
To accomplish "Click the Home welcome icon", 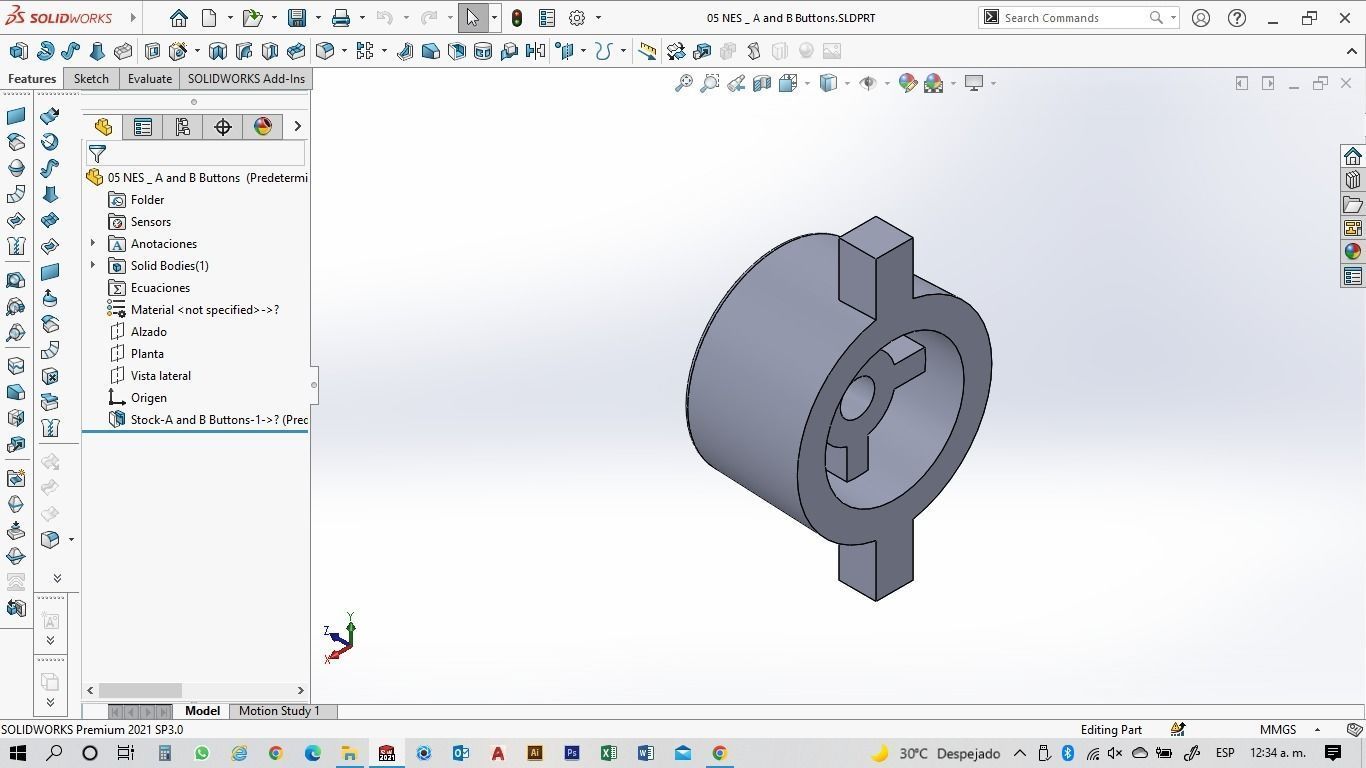I will click(179, 18).
